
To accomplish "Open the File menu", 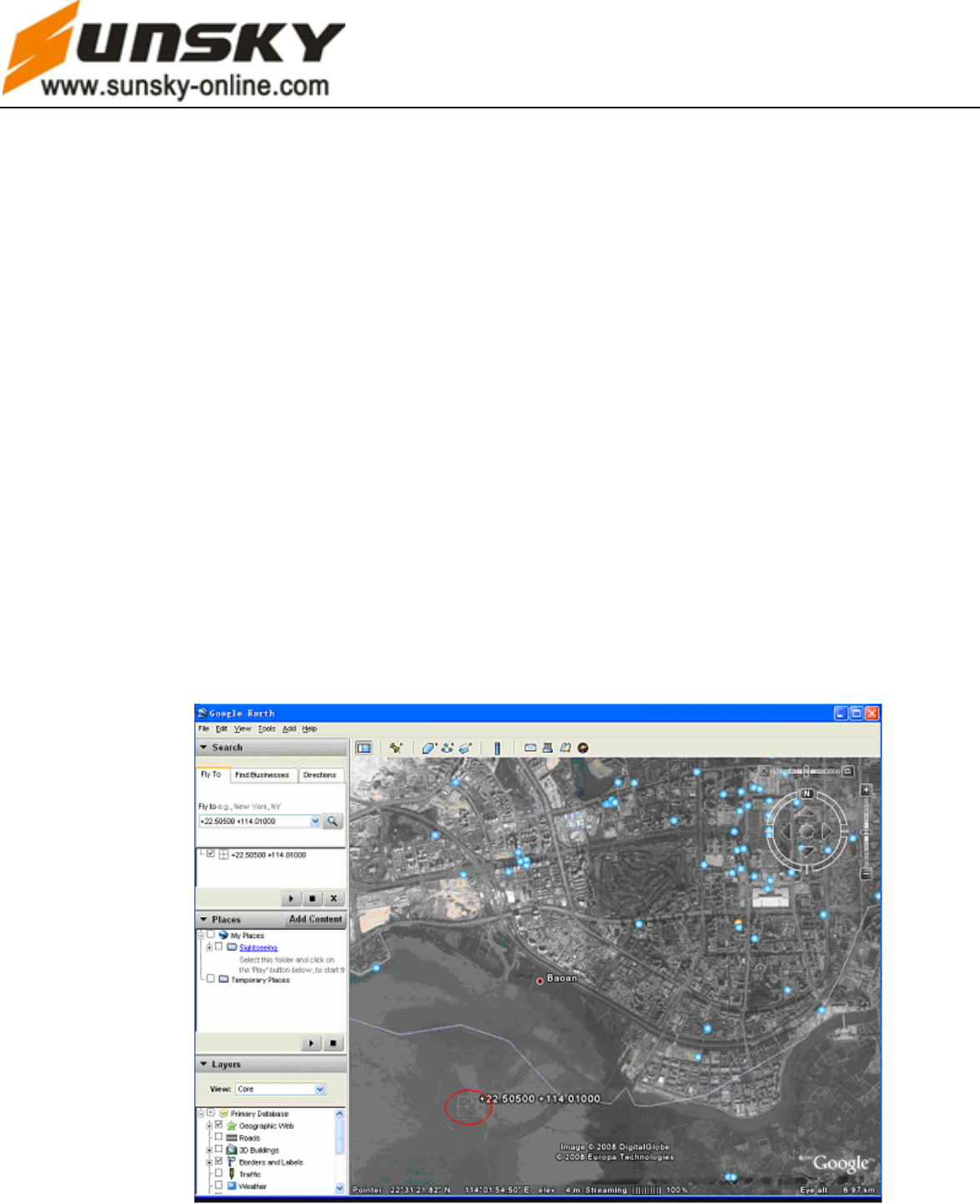I will 204,729.
